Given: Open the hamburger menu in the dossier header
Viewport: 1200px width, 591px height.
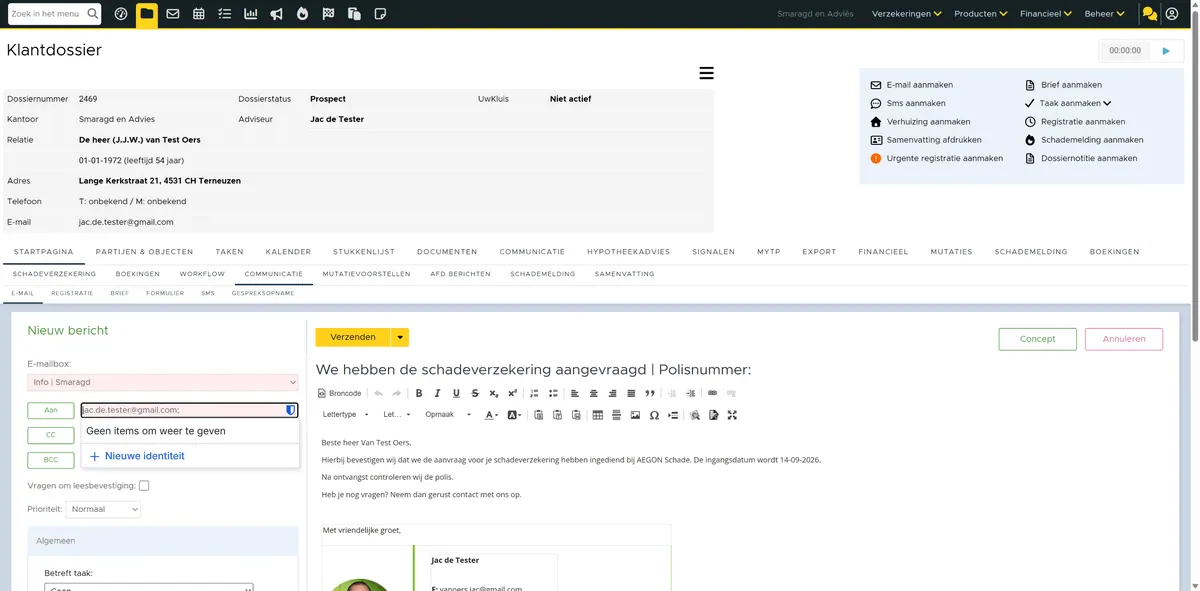Looking at the screenshot, I should pyautogui.click(x=706, y=73).
